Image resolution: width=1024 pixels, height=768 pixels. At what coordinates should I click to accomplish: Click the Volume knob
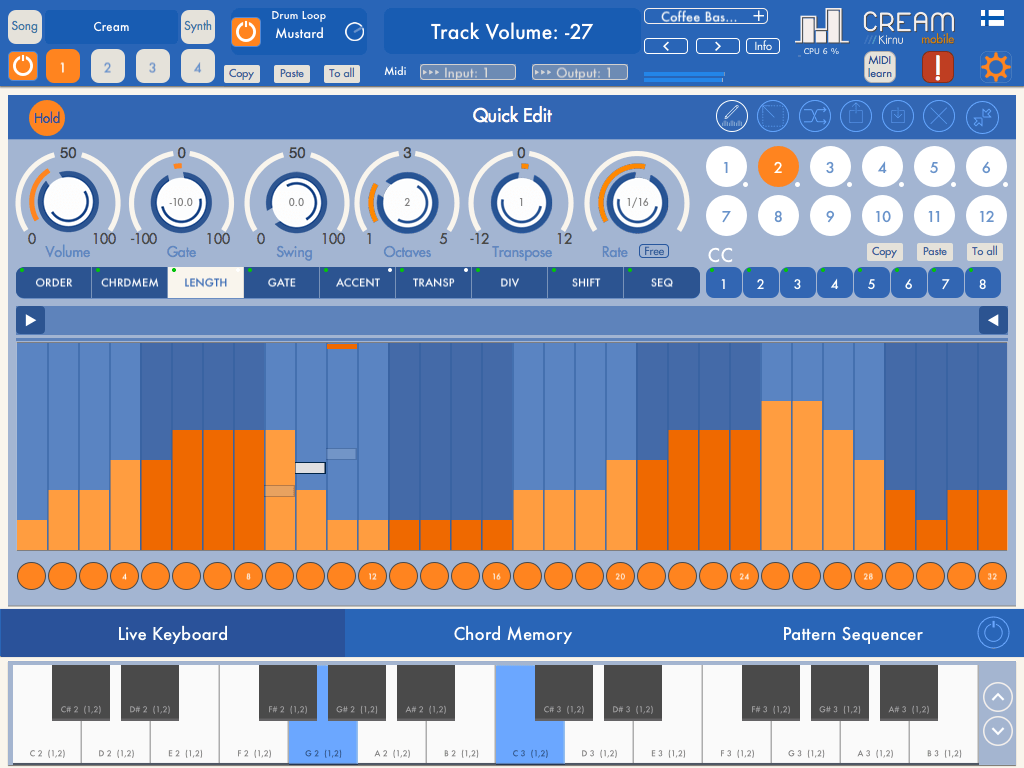click(68, 202)
